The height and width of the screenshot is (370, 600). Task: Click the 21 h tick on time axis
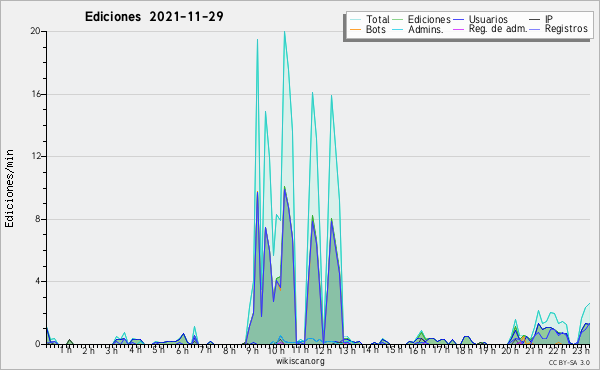click(x=534, y=350)
